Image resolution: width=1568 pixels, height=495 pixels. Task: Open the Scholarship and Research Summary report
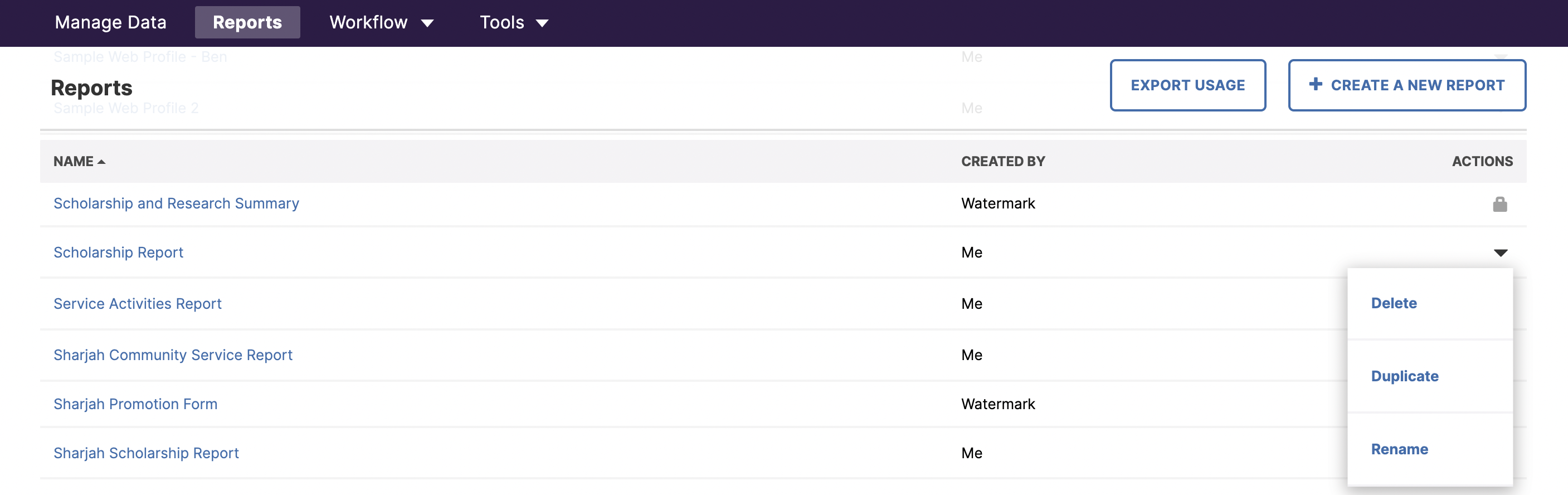click(x=176, y=203)
